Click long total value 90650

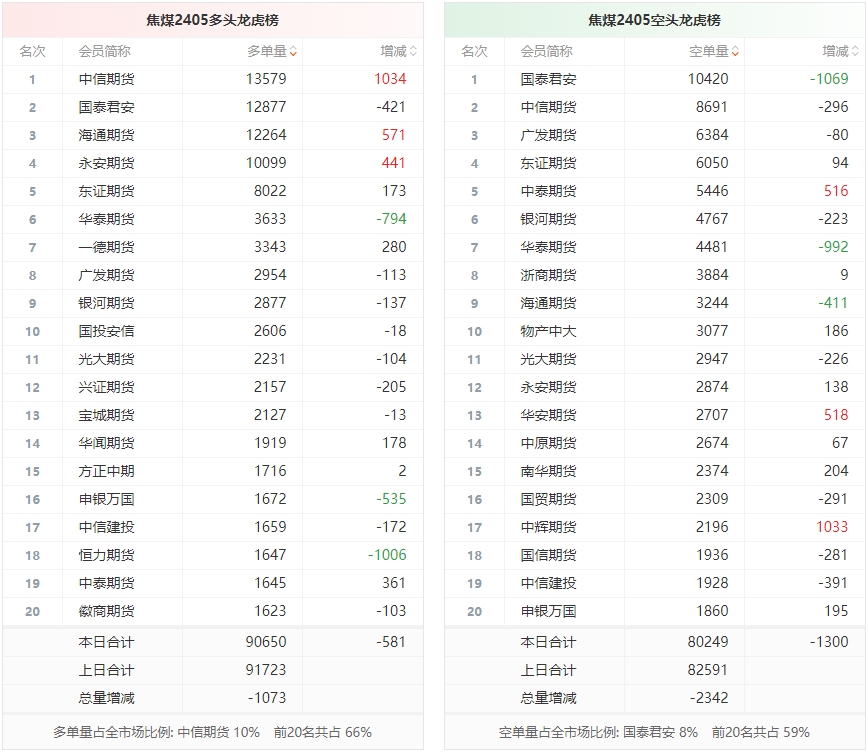(x=266, y=642)
